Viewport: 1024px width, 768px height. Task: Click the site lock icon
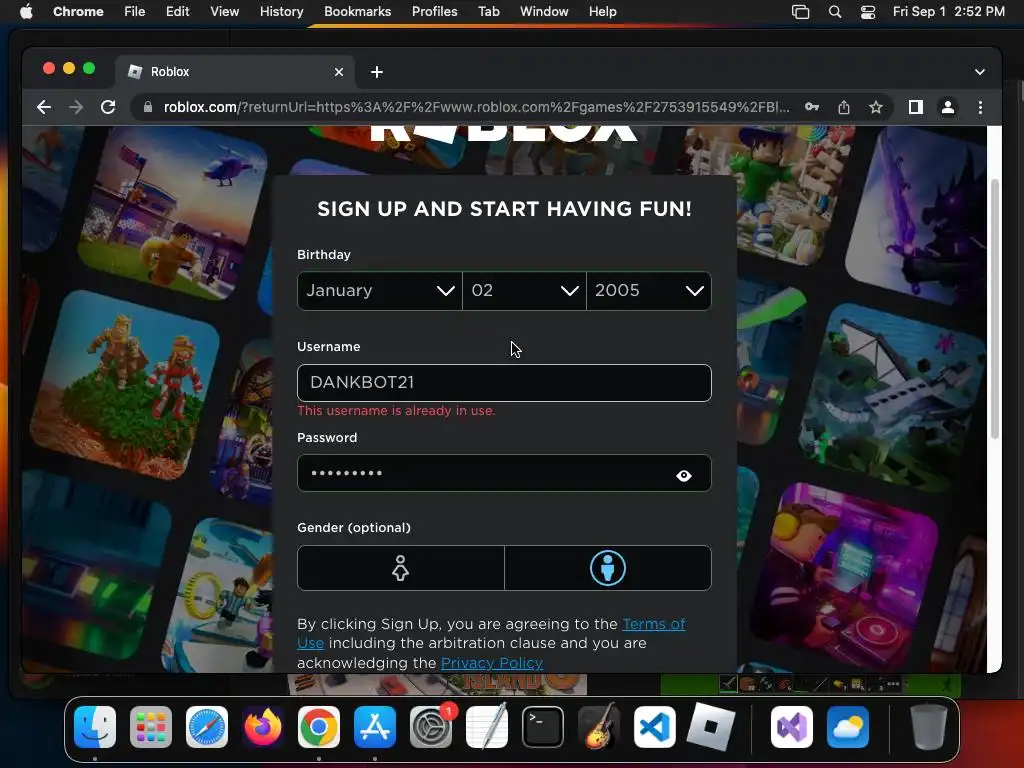(x=148, y=107)
